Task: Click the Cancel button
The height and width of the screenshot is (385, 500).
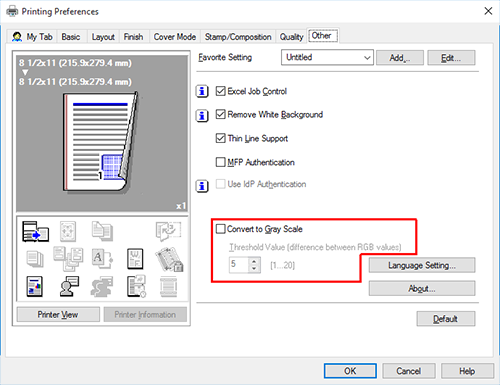Action: point(409,371)
